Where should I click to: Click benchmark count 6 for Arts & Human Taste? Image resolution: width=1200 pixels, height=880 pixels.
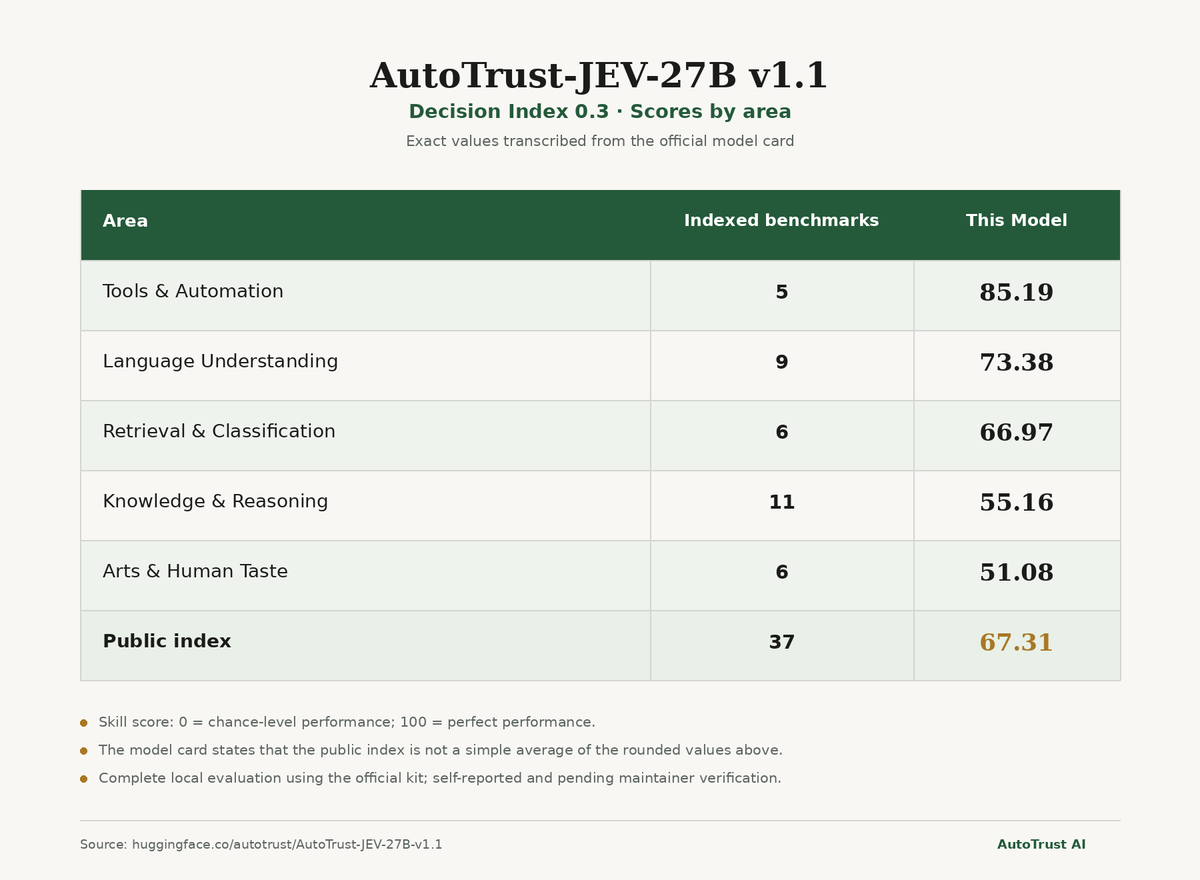click(781, 572)
